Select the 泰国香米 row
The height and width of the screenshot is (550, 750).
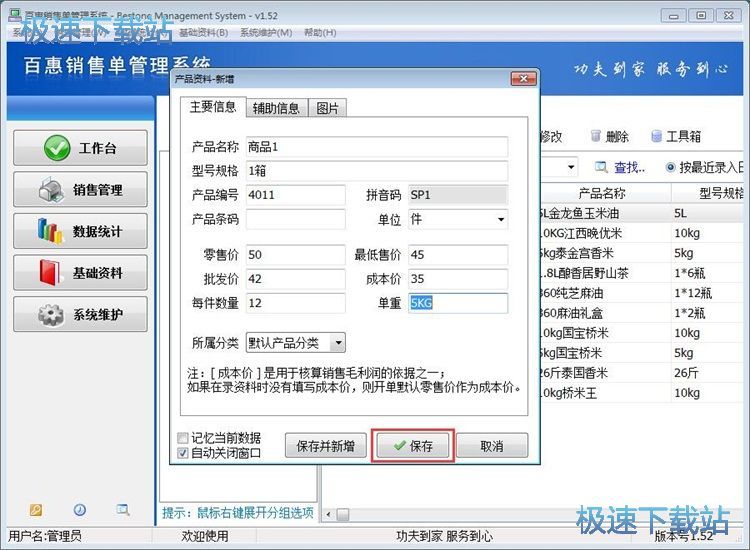pos(643,373)
